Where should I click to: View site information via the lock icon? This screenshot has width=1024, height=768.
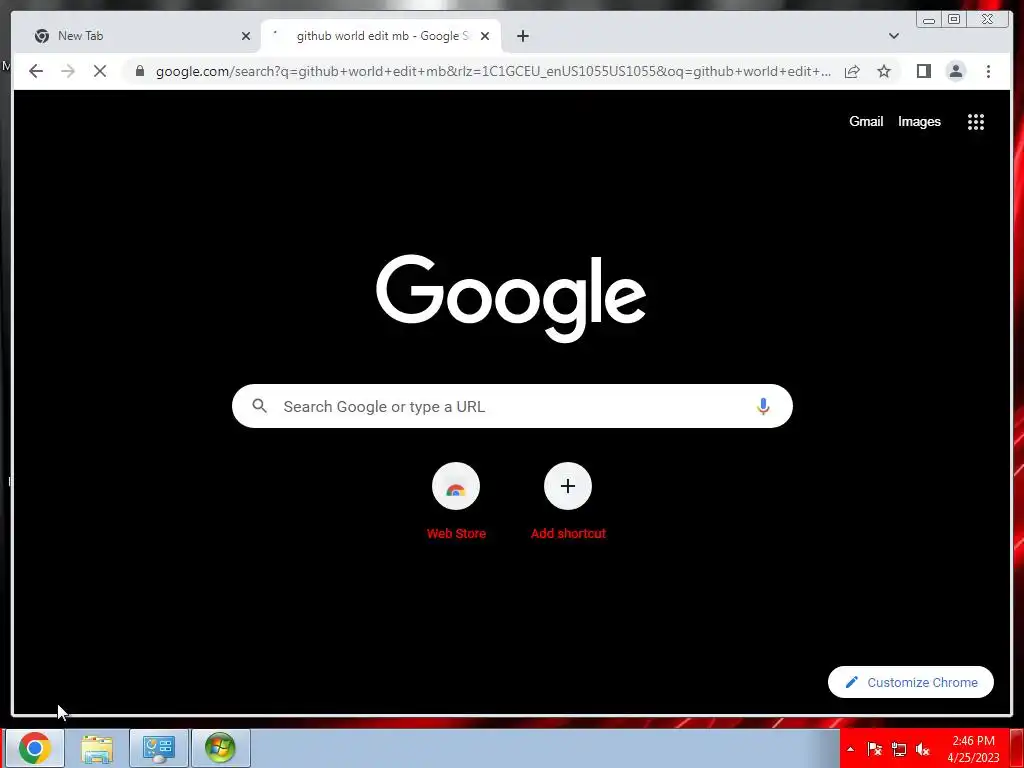point(140,71)
